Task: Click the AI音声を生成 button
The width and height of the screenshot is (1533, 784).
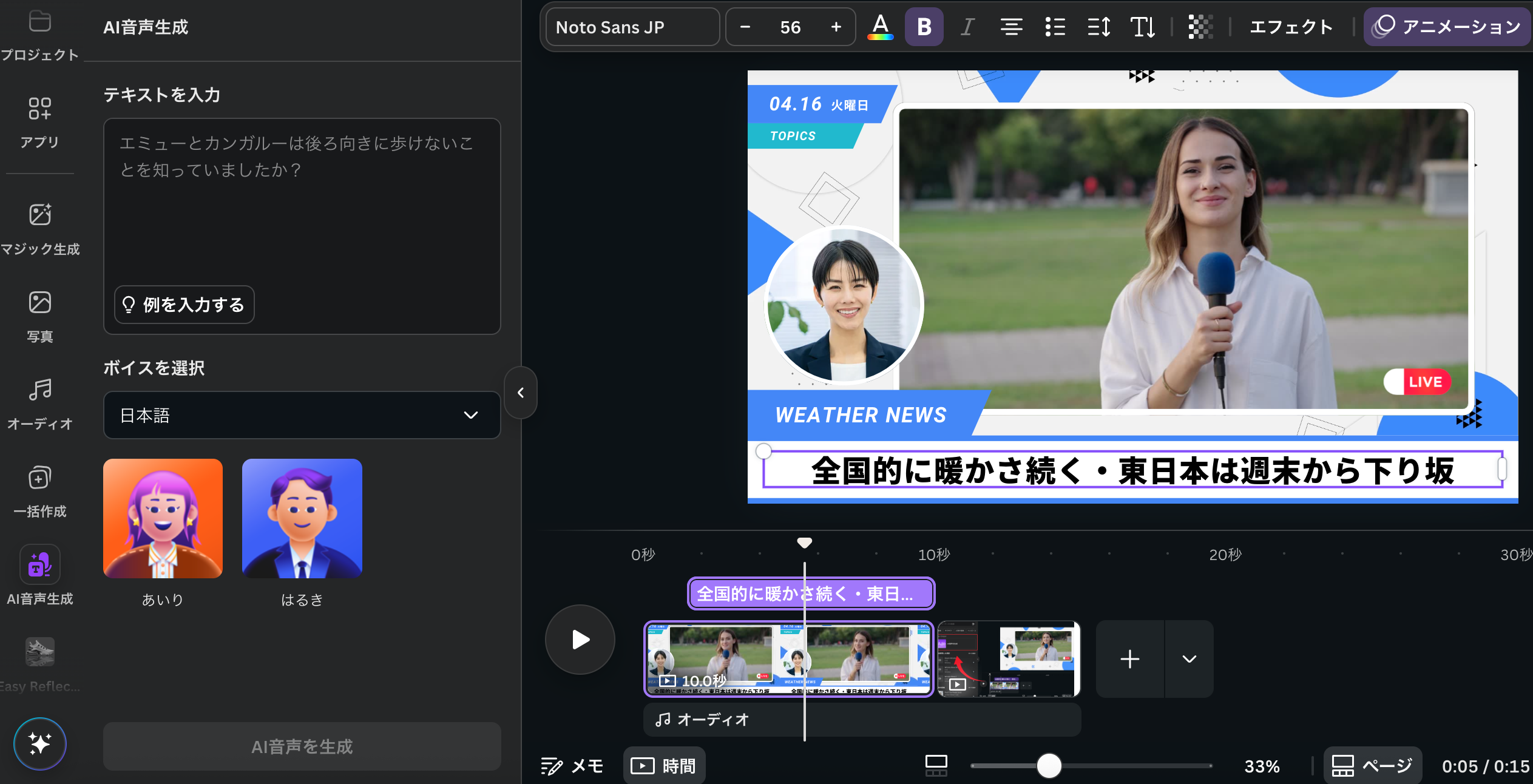Action: click(302, 746)
